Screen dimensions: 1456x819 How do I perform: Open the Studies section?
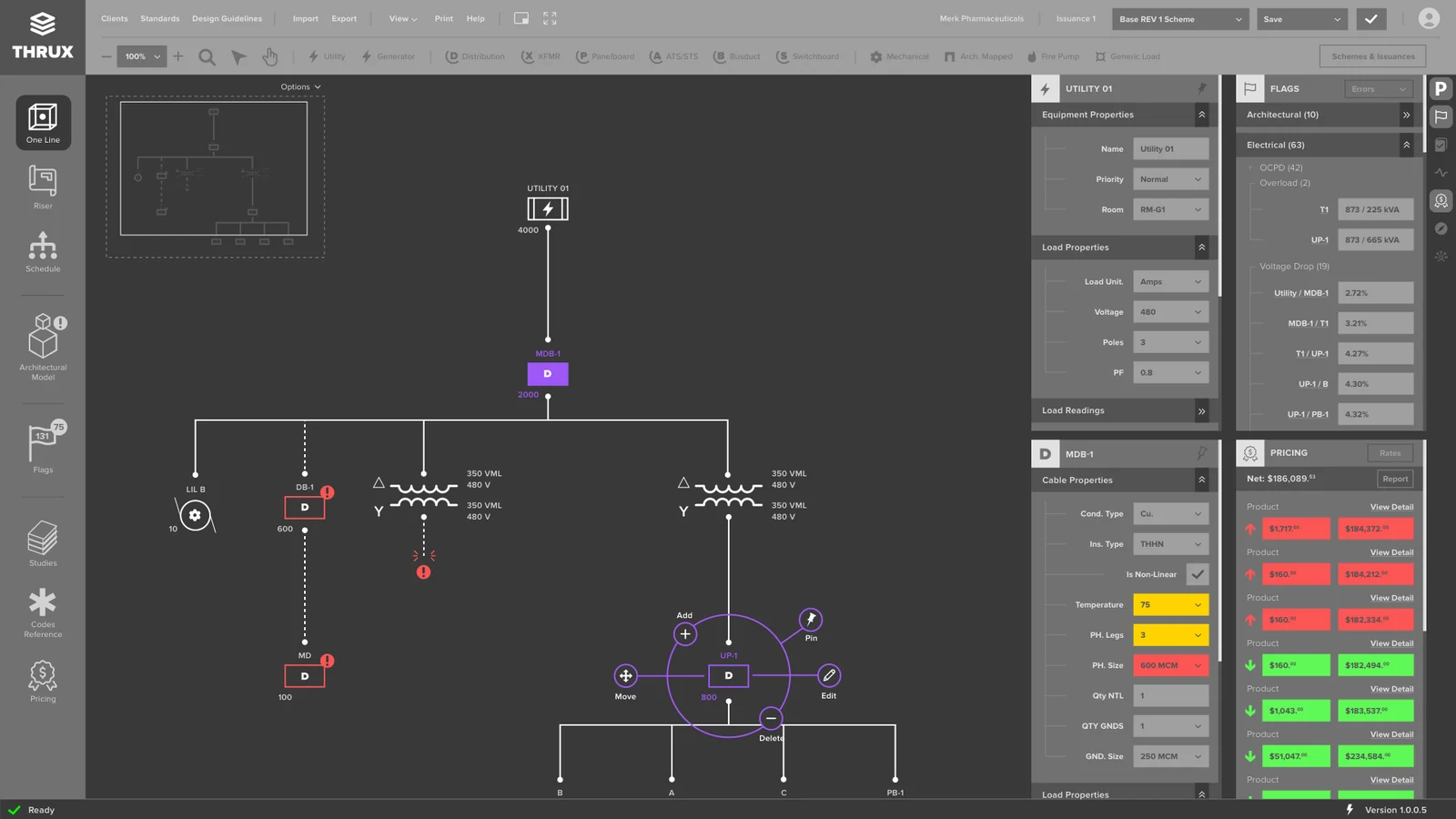(x=43, y=544)
